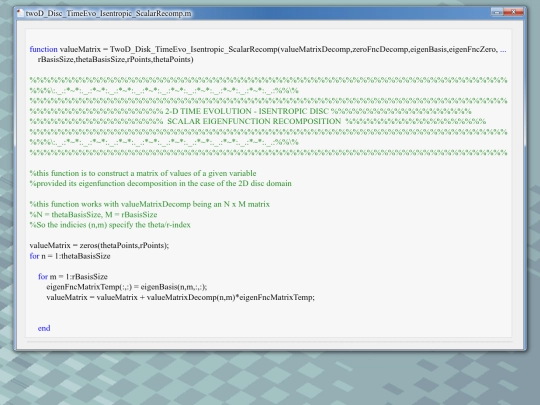Click the comment '%this function works with valueMatrixDecomp'
This screenshot has height=405, width=540.
tap(149, 204)
